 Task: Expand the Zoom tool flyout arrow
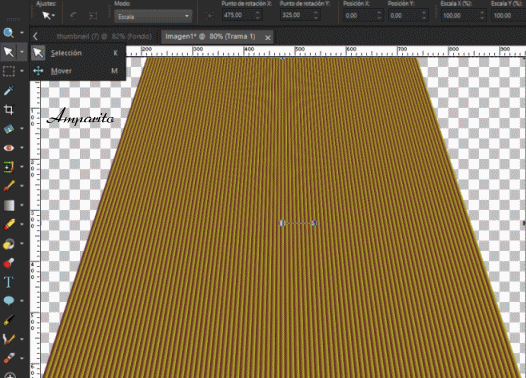pyautogui.click(x=22, y=33)
